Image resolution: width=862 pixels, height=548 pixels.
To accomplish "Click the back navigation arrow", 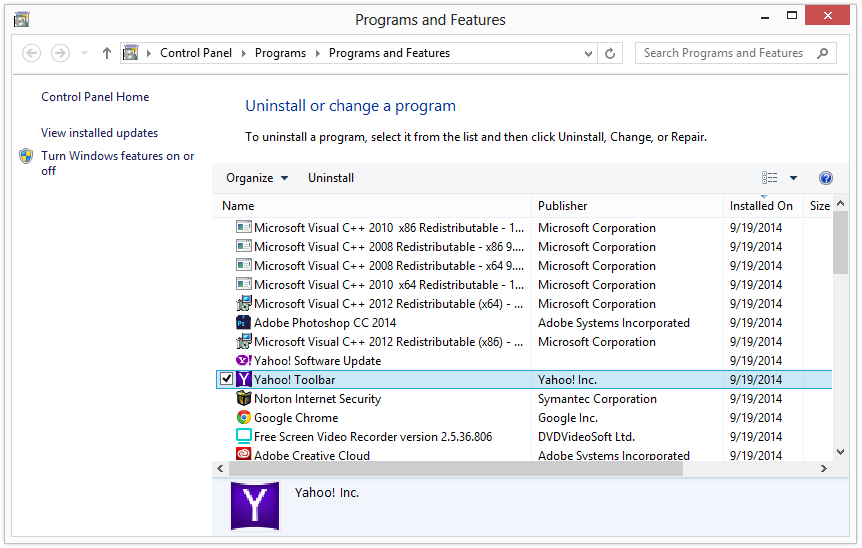I will pos(31,53).
